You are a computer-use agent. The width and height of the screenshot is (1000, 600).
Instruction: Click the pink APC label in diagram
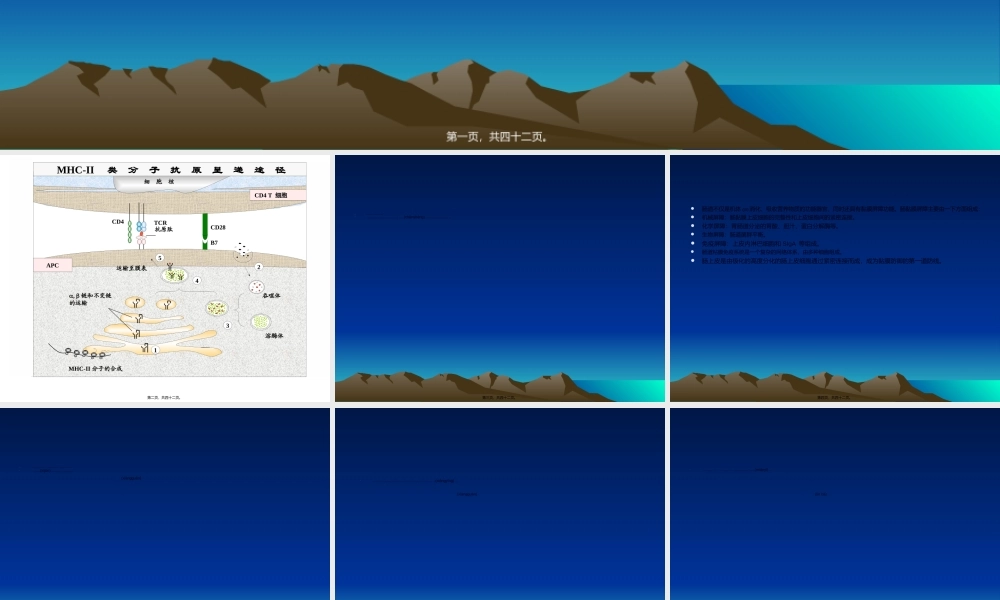tap(53, 265)
